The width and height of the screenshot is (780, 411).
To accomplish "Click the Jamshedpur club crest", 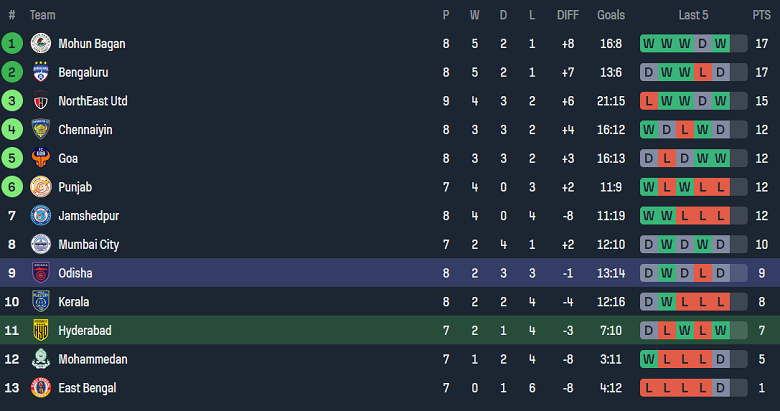I will tap(41, 216).
